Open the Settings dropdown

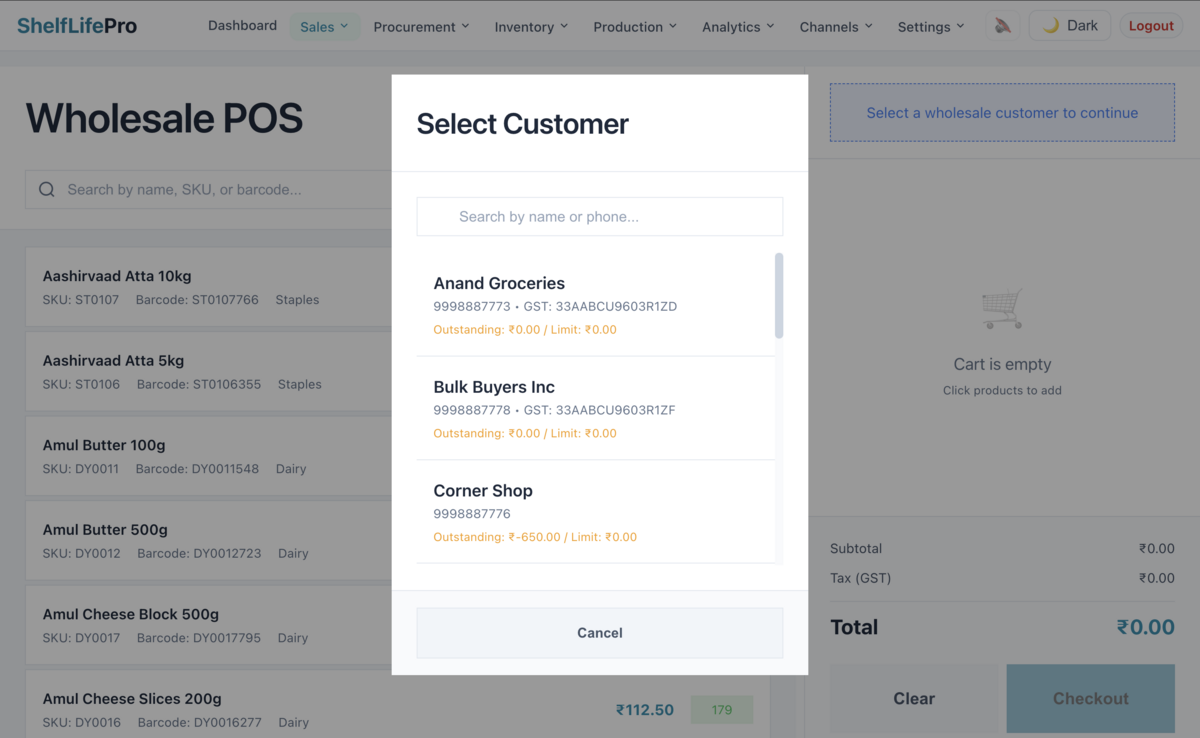930,26
